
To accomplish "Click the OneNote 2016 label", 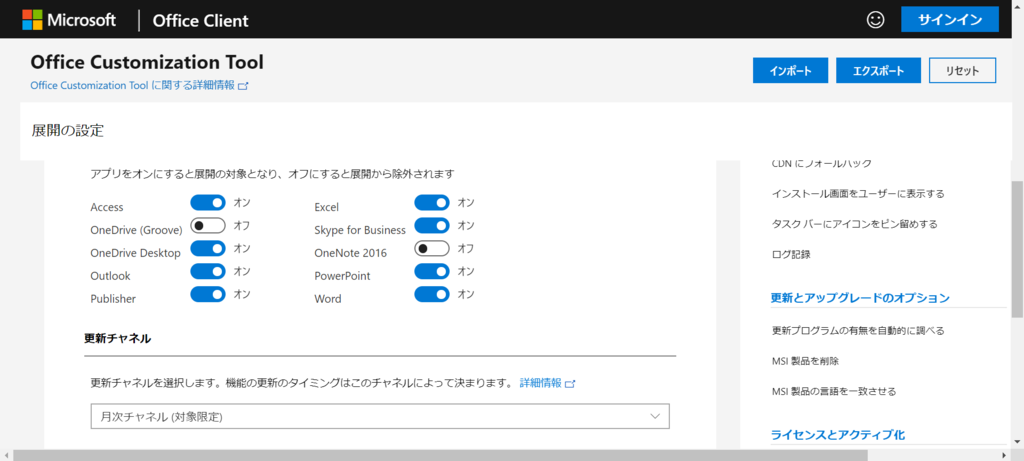I will (x=351, y=253).
